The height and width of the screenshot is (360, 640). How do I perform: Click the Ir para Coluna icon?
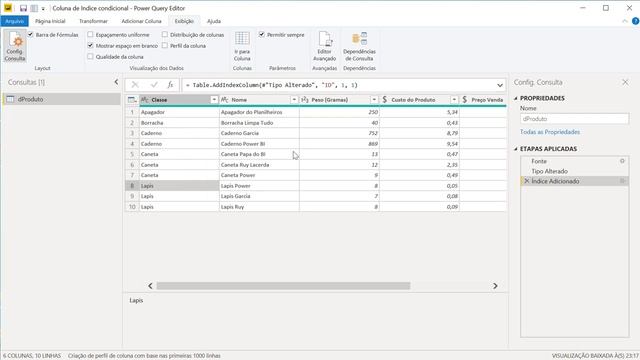click(242, 46)
